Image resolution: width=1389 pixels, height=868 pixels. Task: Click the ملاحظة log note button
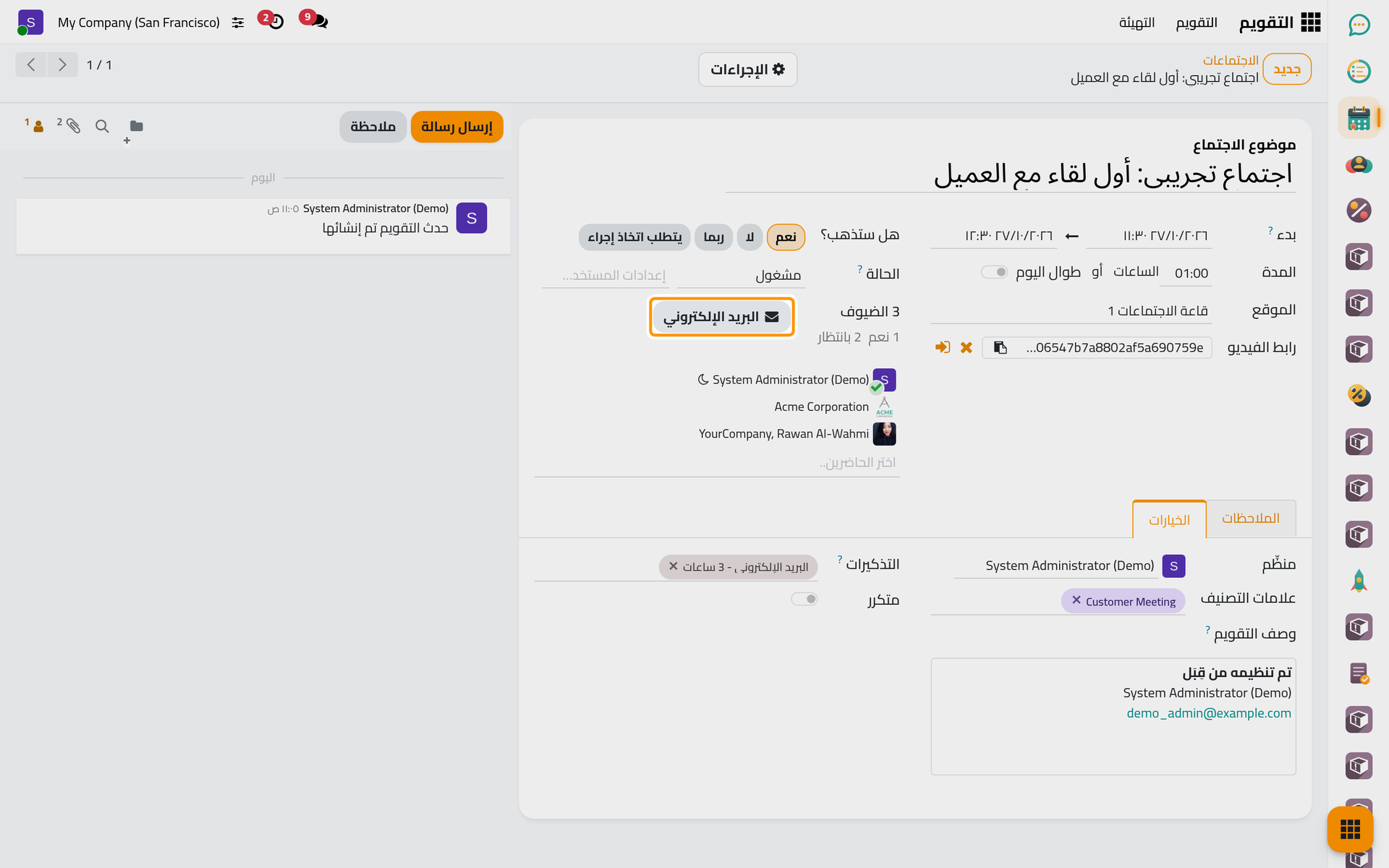373,127
